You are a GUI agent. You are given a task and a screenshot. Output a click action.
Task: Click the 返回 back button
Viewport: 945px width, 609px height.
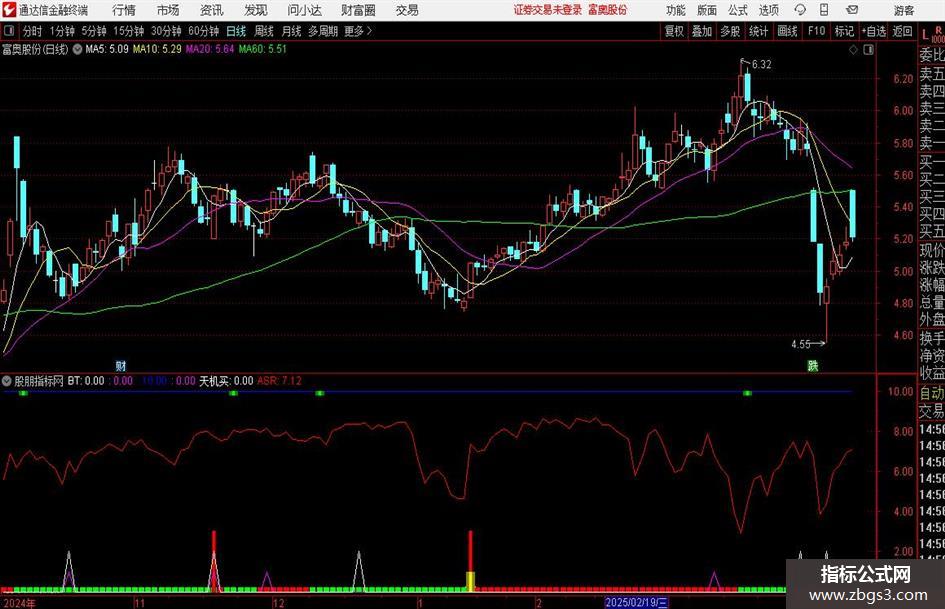pyautogui.click(x=903, y=31)
